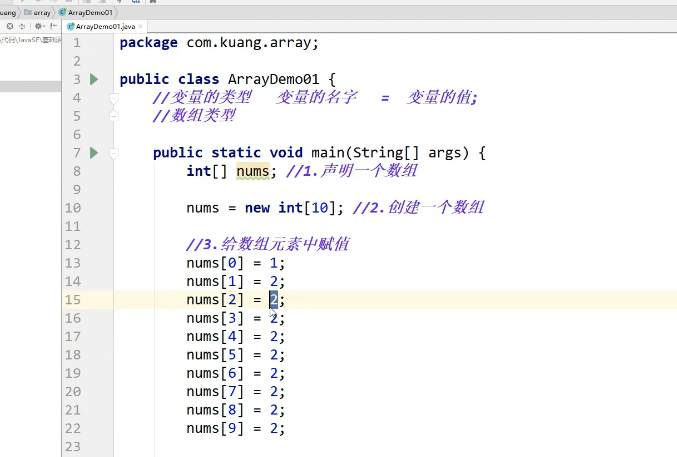Click the comment '//数组类型' on line 5
This screenshot has width=677, height=457.
[x=194, y=116]
